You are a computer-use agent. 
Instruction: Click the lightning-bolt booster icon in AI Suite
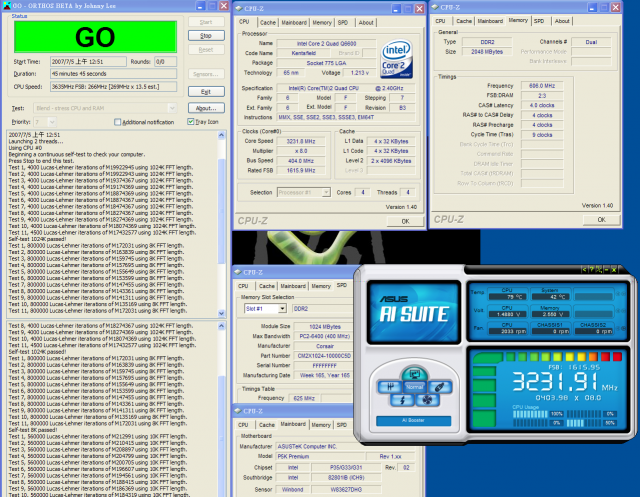(402, 400)
